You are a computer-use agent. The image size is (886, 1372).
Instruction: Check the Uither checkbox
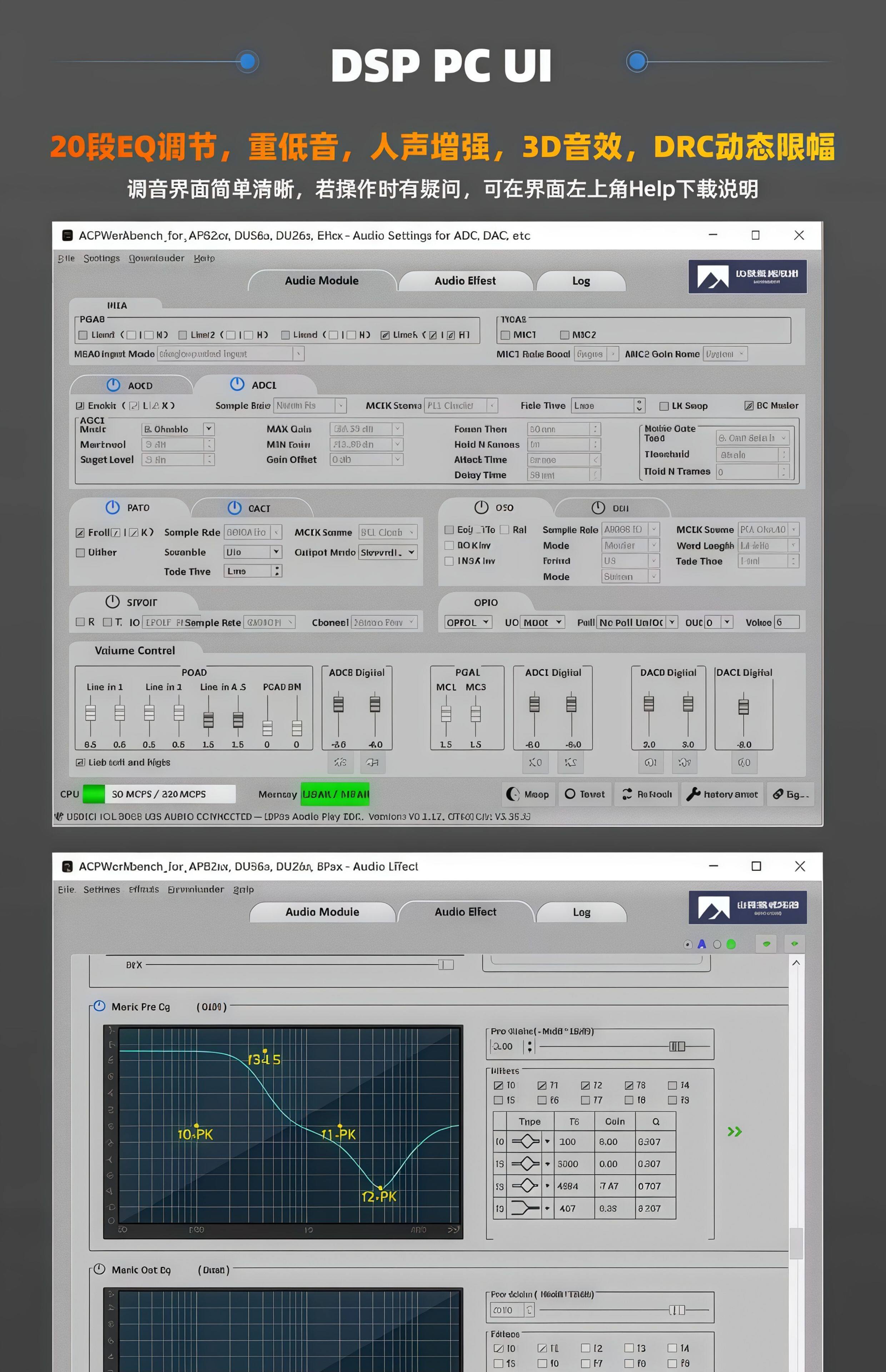tap(80, 553)
